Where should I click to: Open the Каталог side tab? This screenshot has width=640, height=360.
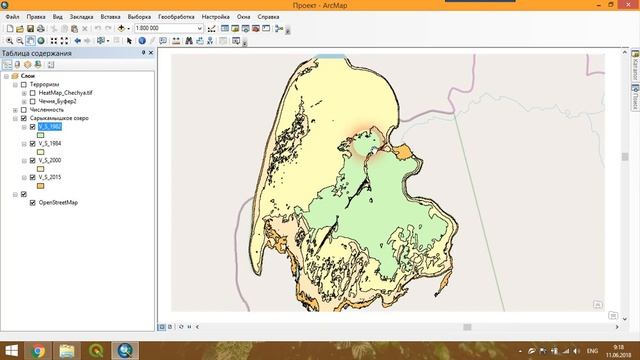point(635,65)
